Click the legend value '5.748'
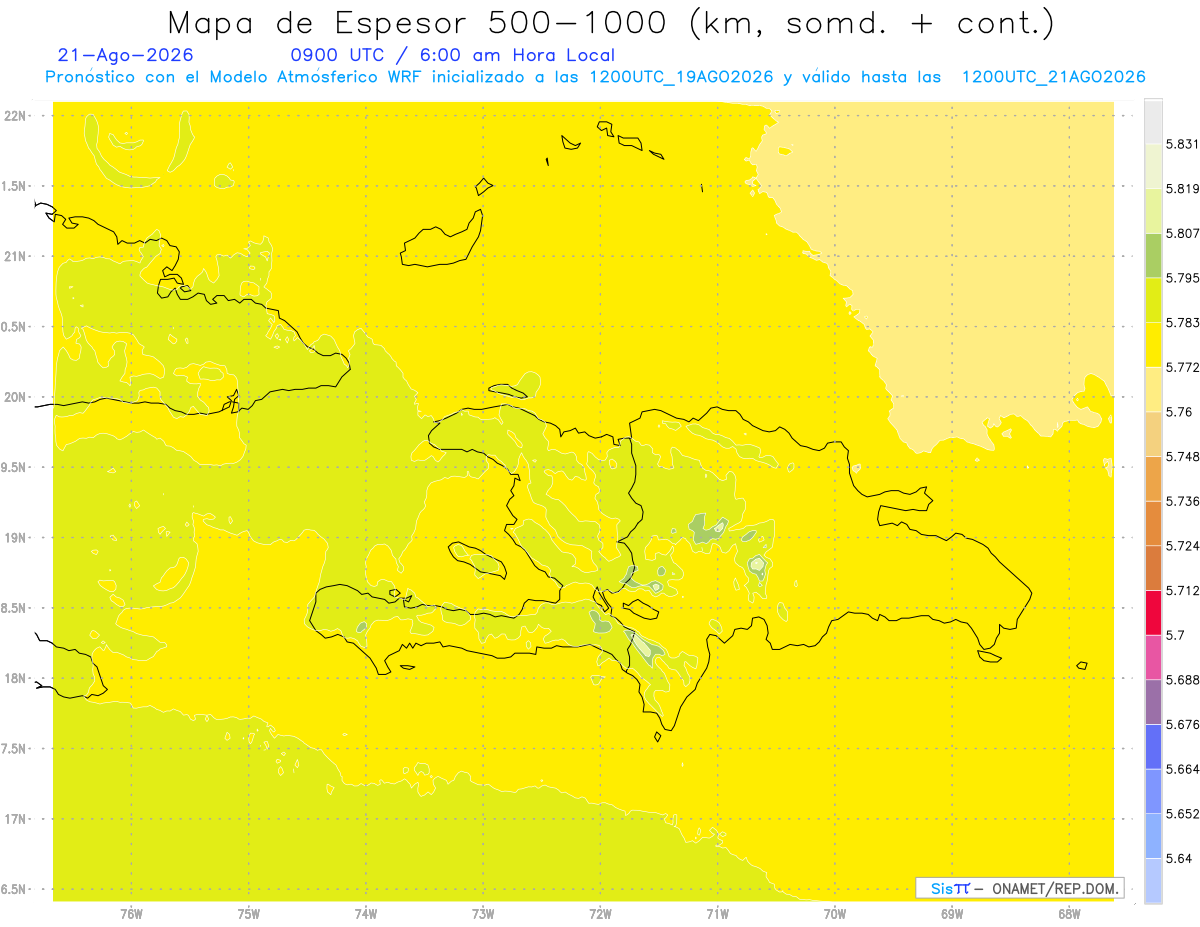This screenshot has width=1200, height=927. pos(1182,456)
